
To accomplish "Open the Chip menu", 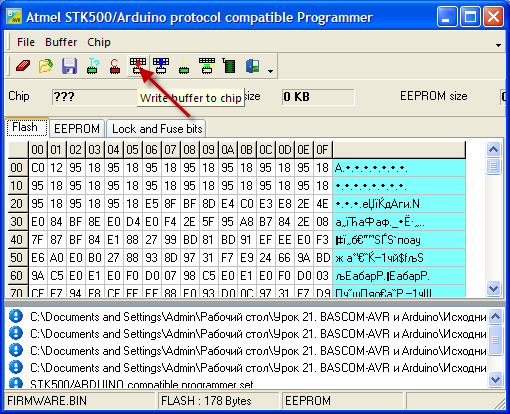I will click(99, 42).
